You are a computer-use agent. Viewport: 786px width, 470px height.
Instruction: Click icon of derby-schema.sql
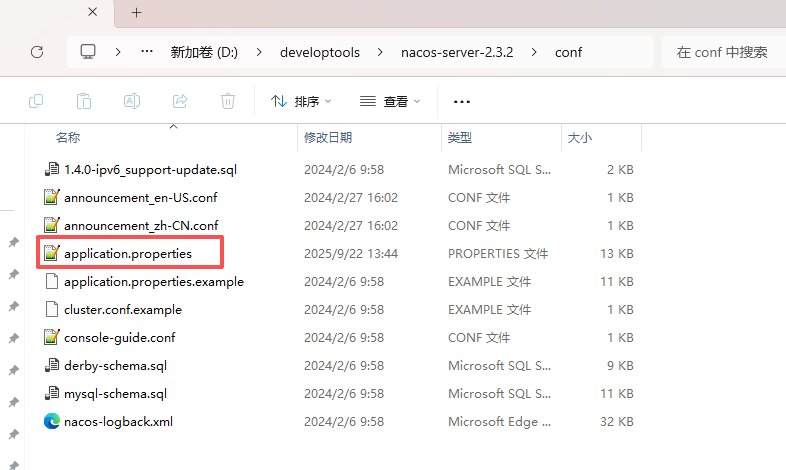(x=52, y=366)
